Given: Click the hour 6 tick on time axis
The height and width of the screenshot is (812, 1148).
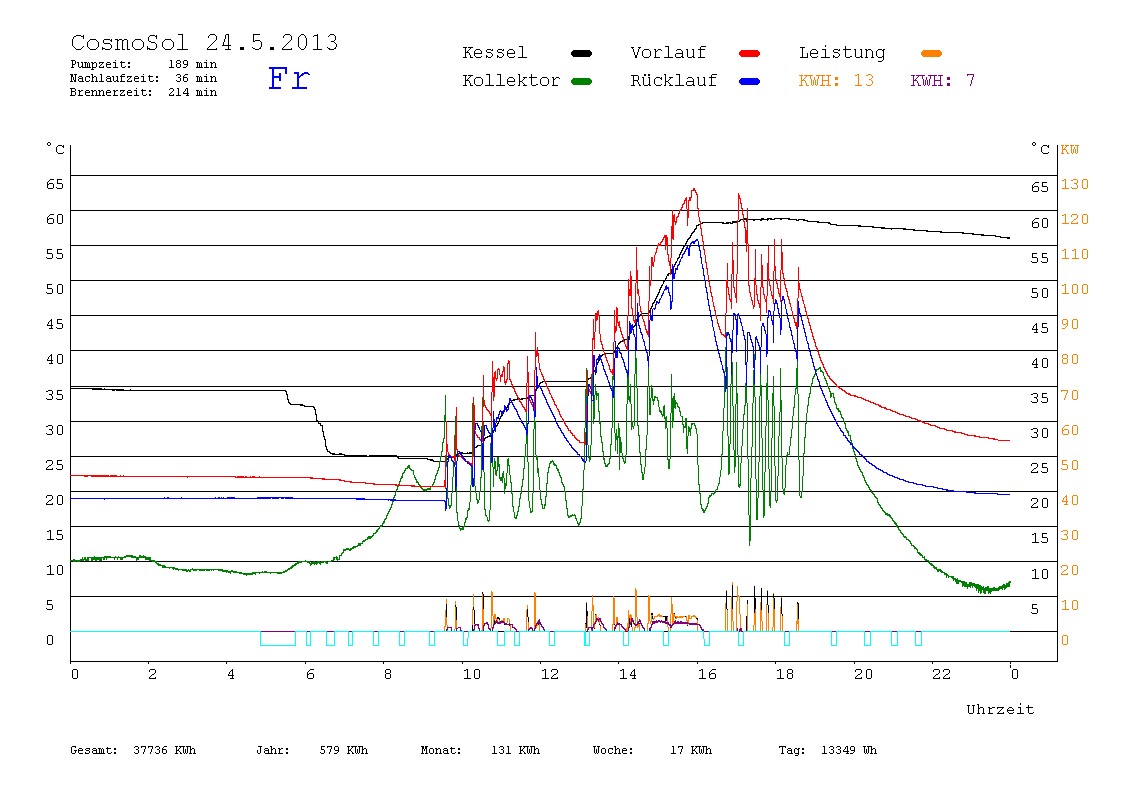Looking at the screenshot, I should tap(310, 674).
